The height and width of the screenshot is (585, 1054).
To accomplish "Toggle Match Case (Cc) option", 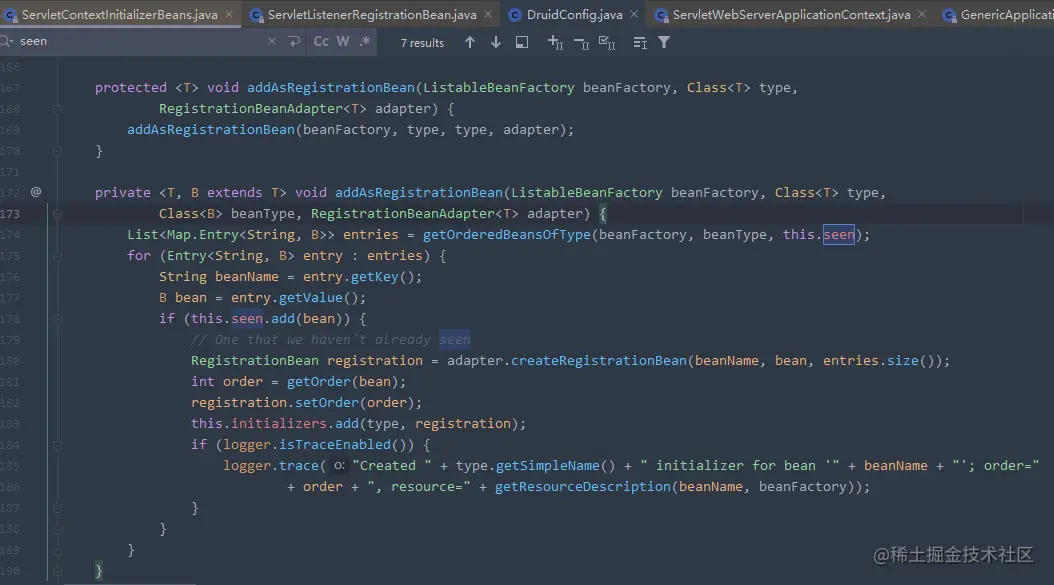I will (x=321, y=42).
